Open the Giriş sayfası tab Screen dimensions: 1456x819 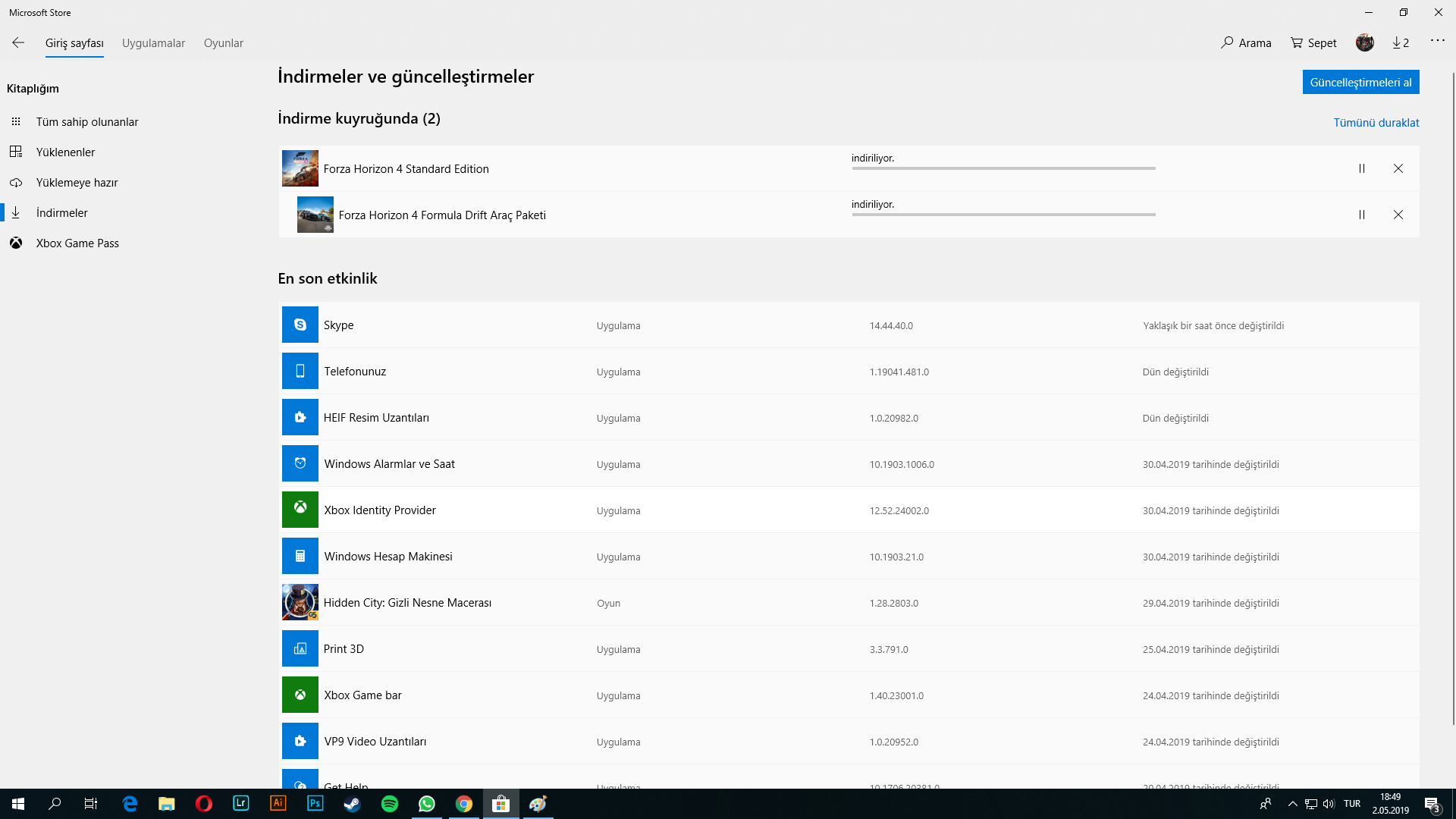click(x=74, y=43)
